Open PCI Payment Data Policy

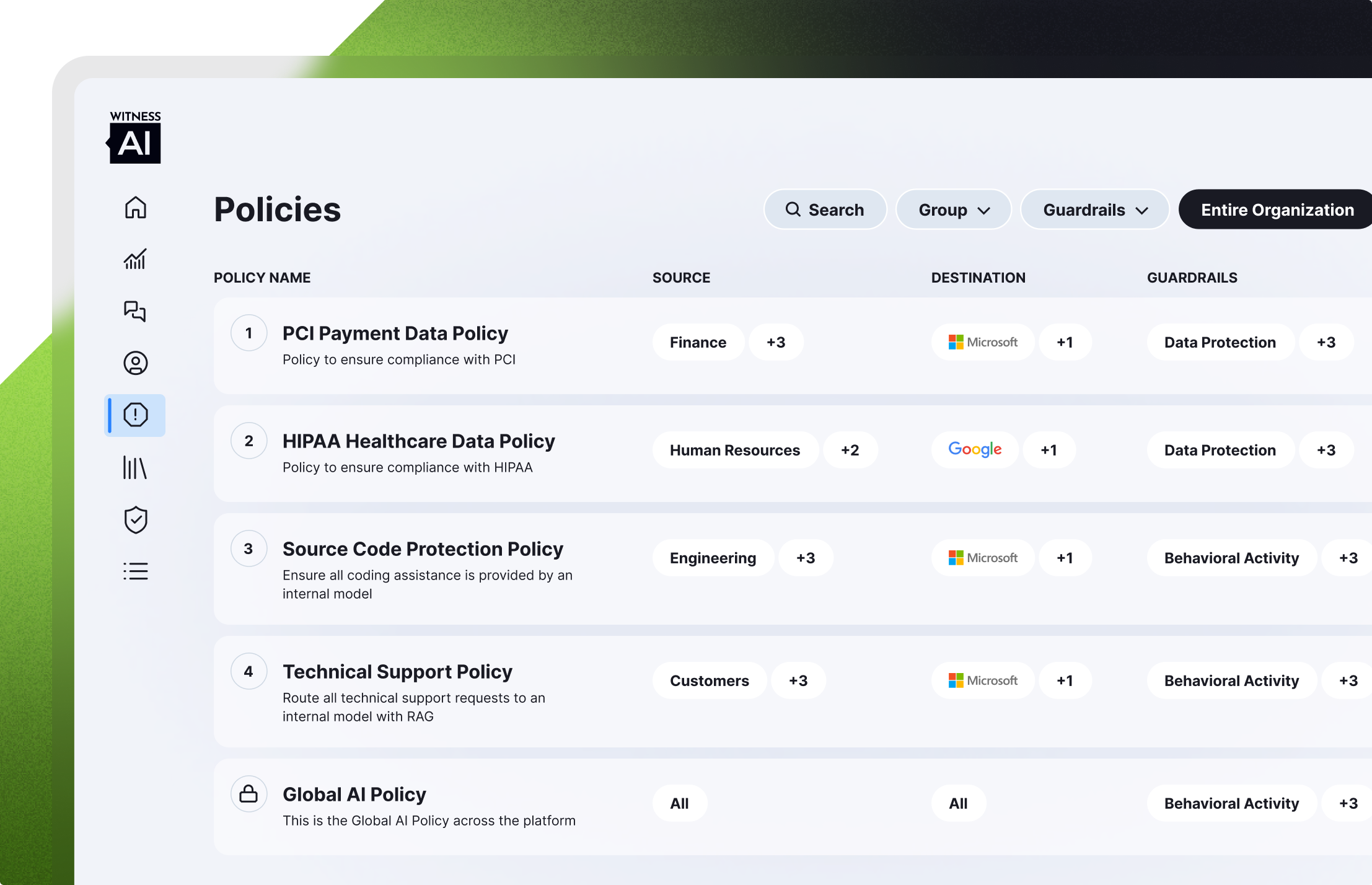[x=395, y=333]
